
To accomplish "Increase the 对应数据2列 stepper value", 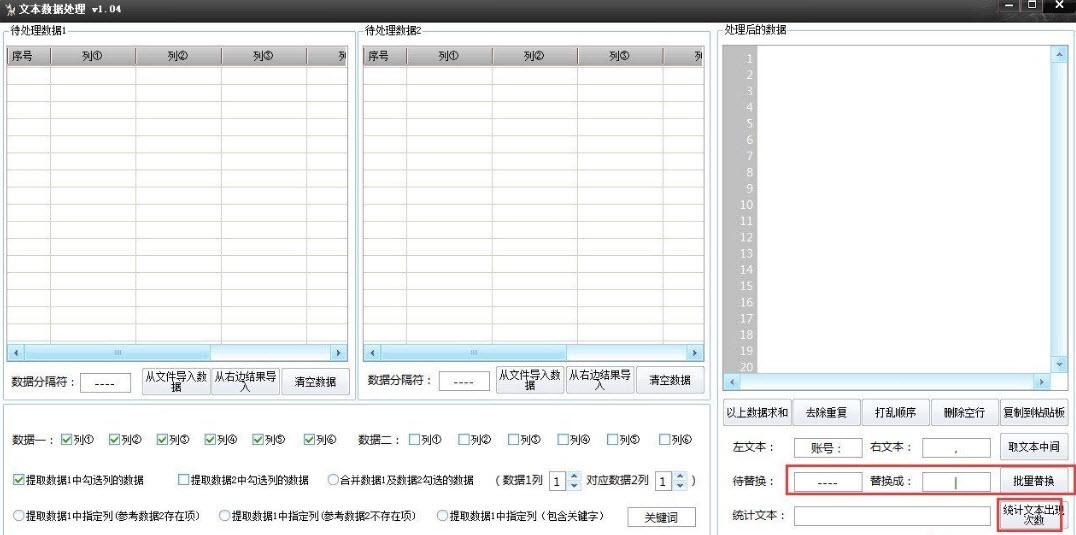I will coord(679,476).
